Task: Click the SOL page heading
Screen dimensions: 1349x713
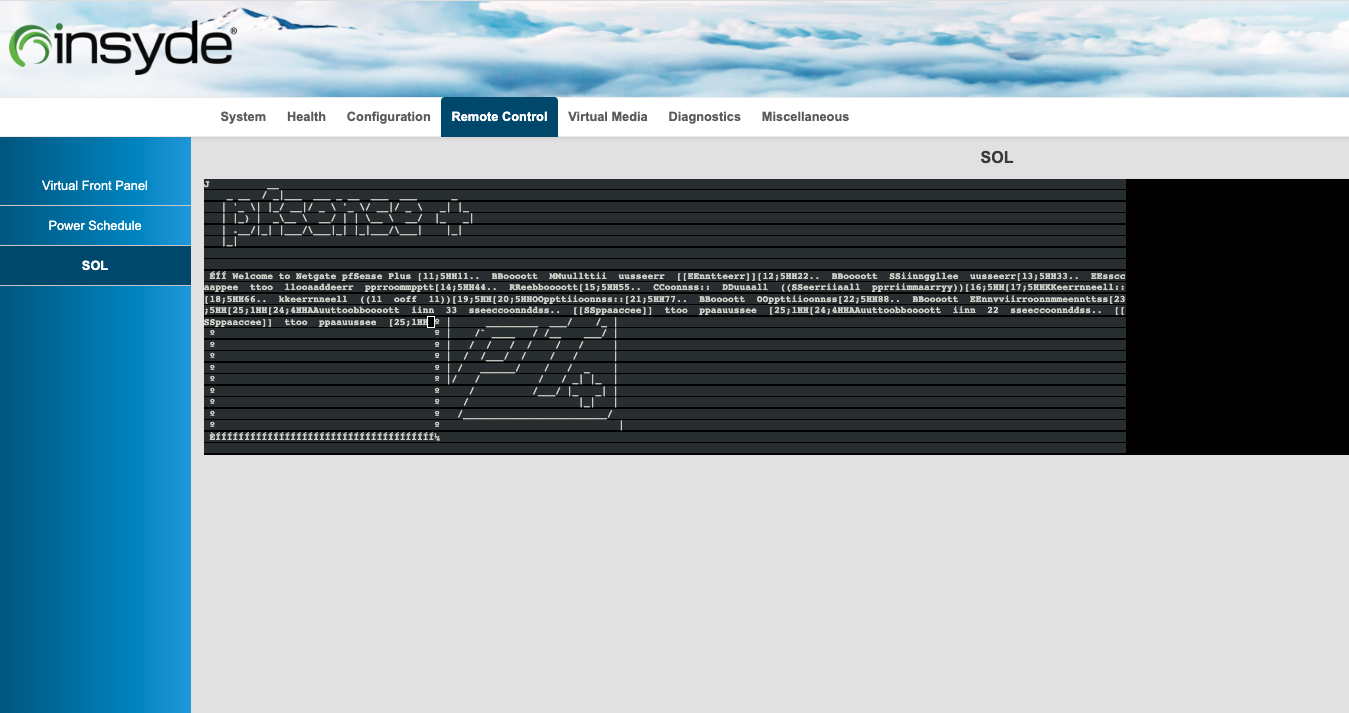Action: pos(996,158)
